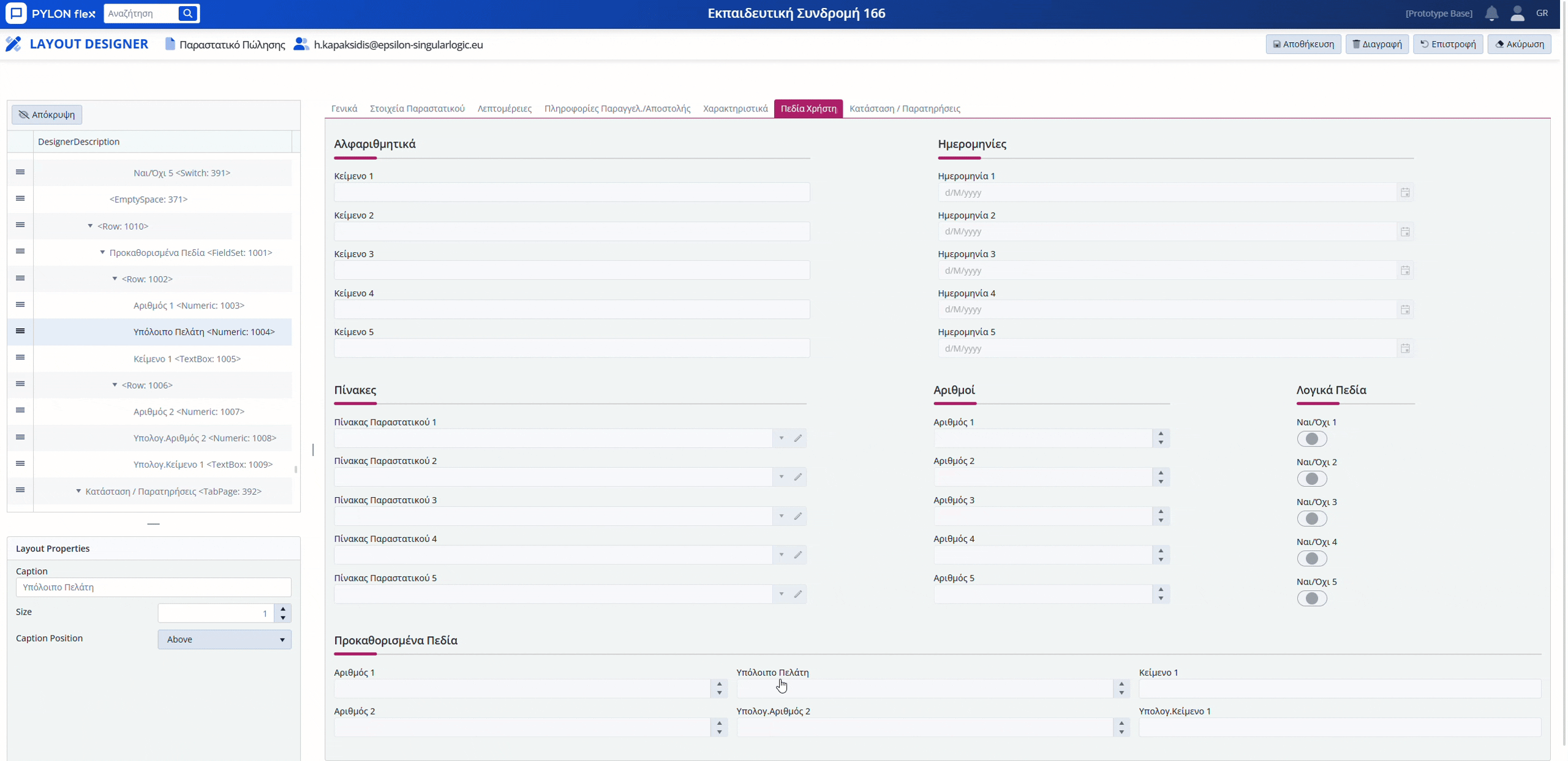Click the Ακύρωση cancel button
Image resolution: width=1568 pixels, height=761 pixels.
tap(1520, 44)
